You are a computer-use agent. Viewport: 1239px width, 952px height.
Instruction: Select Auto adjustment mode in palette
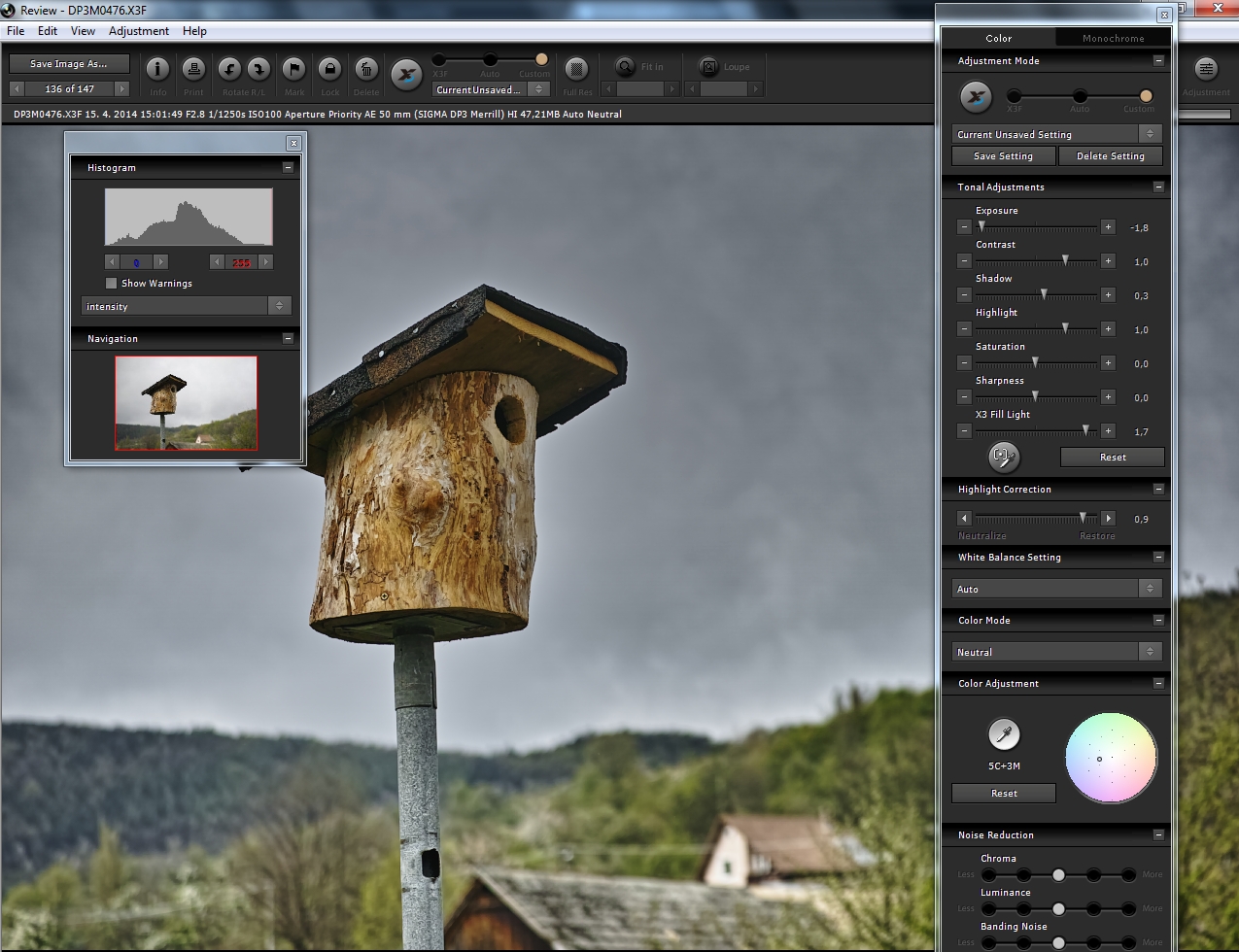coord(1080,96)
